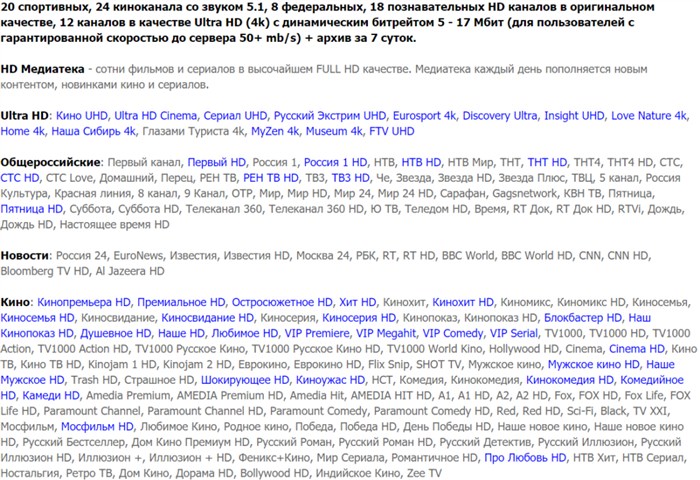Click the Россия 1 HD link
The image size is (700, 480).
click(x=336, y=163)
